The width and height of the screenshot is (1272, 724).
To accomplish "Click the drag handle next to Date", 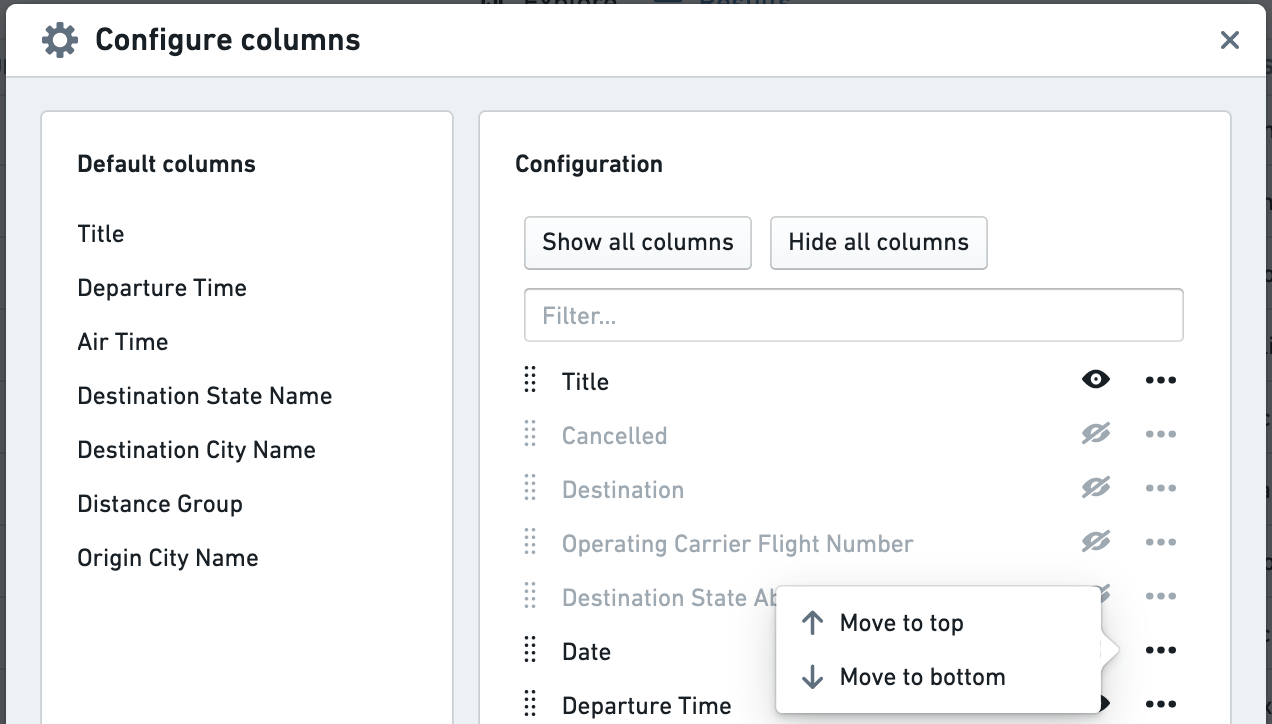I will coord(530,650).
